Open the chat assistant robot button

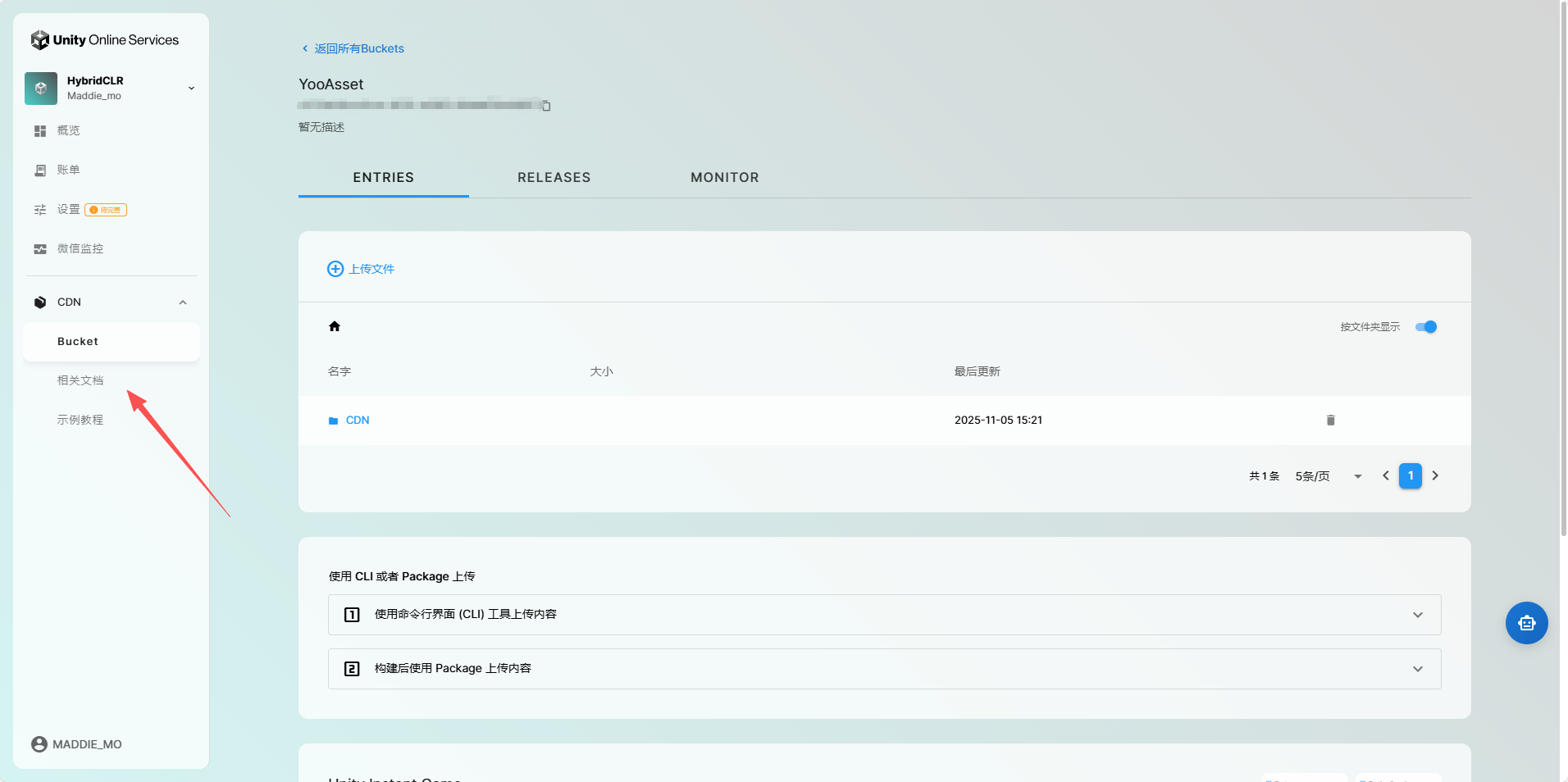(1527, 623)
